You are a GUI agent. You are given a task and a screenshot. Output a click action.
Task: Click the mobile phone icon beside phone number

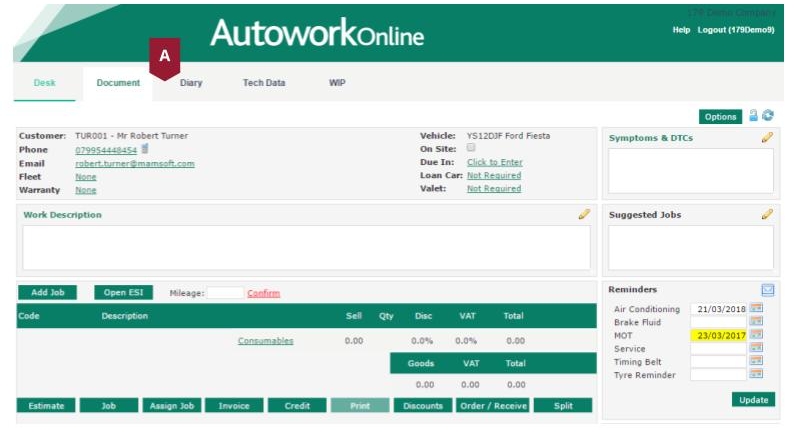[144, 150]
